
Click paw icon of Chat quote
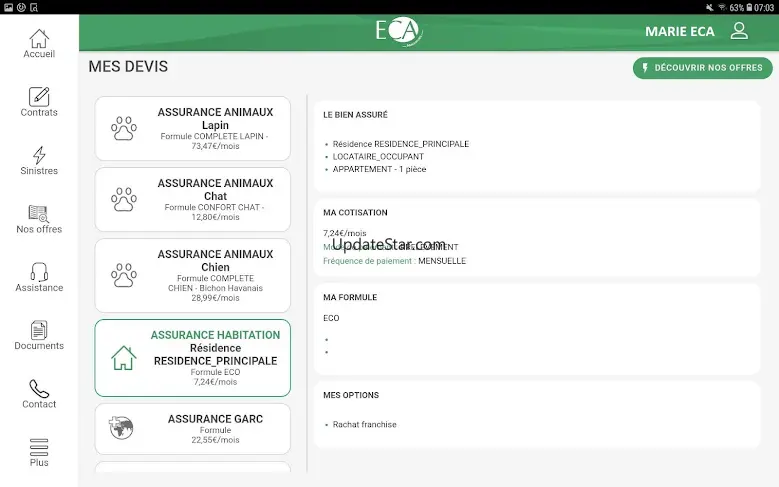124,200
